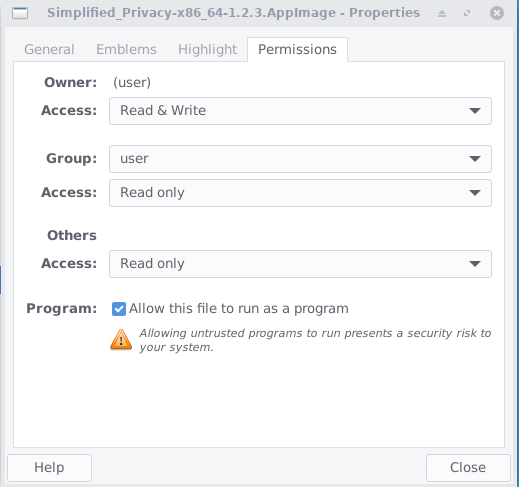Click 'Allow this file to run as a program' label

(x=239, y=309)
